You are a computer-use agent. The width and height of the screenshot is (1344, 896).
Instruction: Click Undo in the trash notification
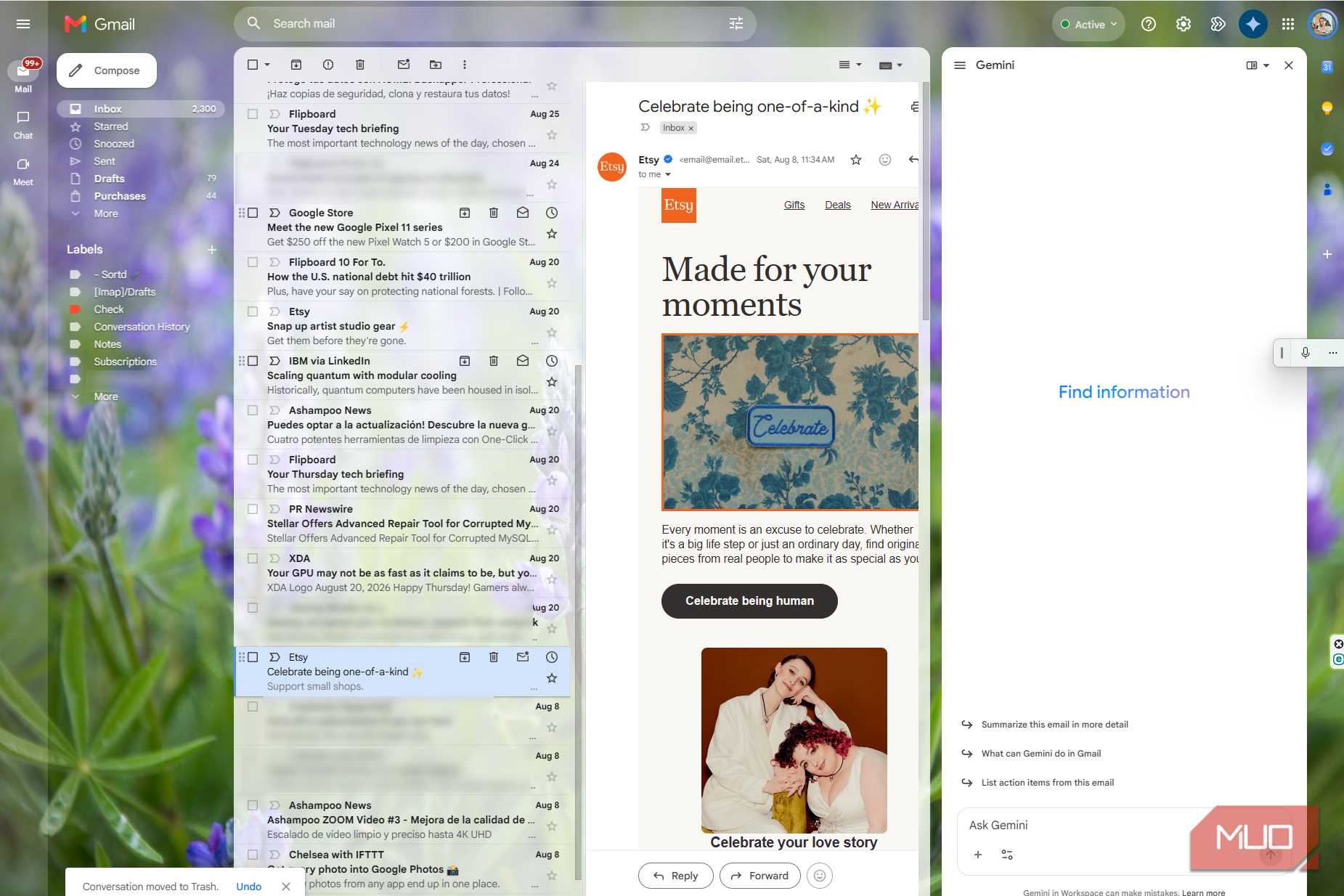(248, 887)
